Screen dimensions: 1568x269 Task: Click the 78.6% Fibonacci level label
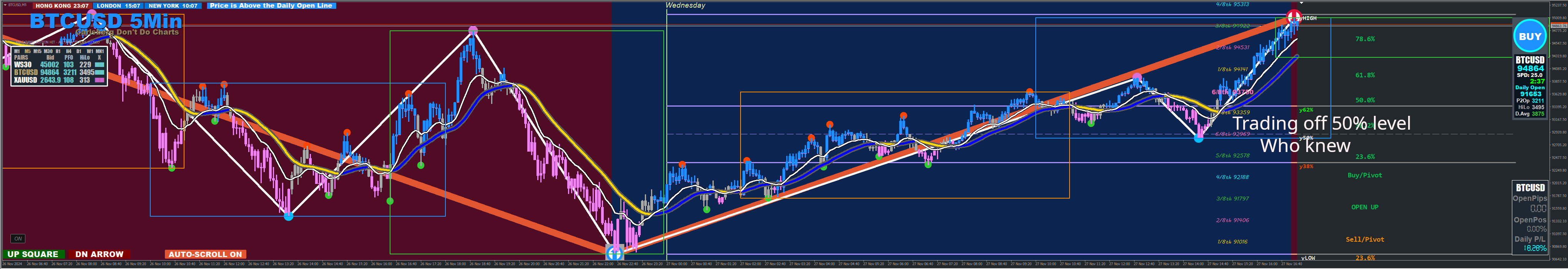coord(1365,39)
